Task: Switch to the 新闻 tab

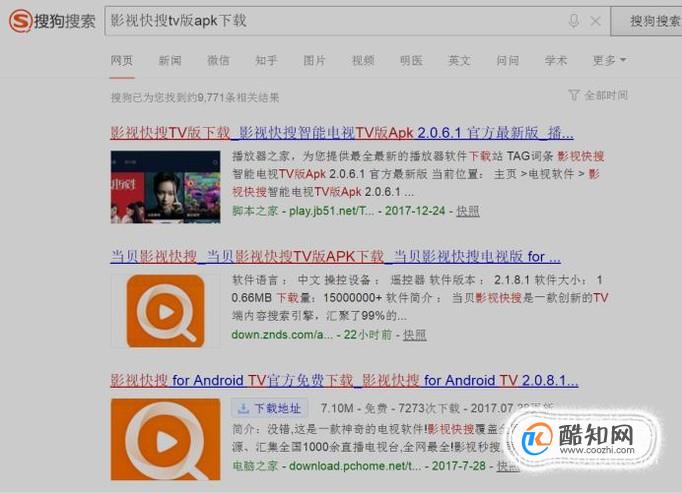Action: [x=170, y=60]
